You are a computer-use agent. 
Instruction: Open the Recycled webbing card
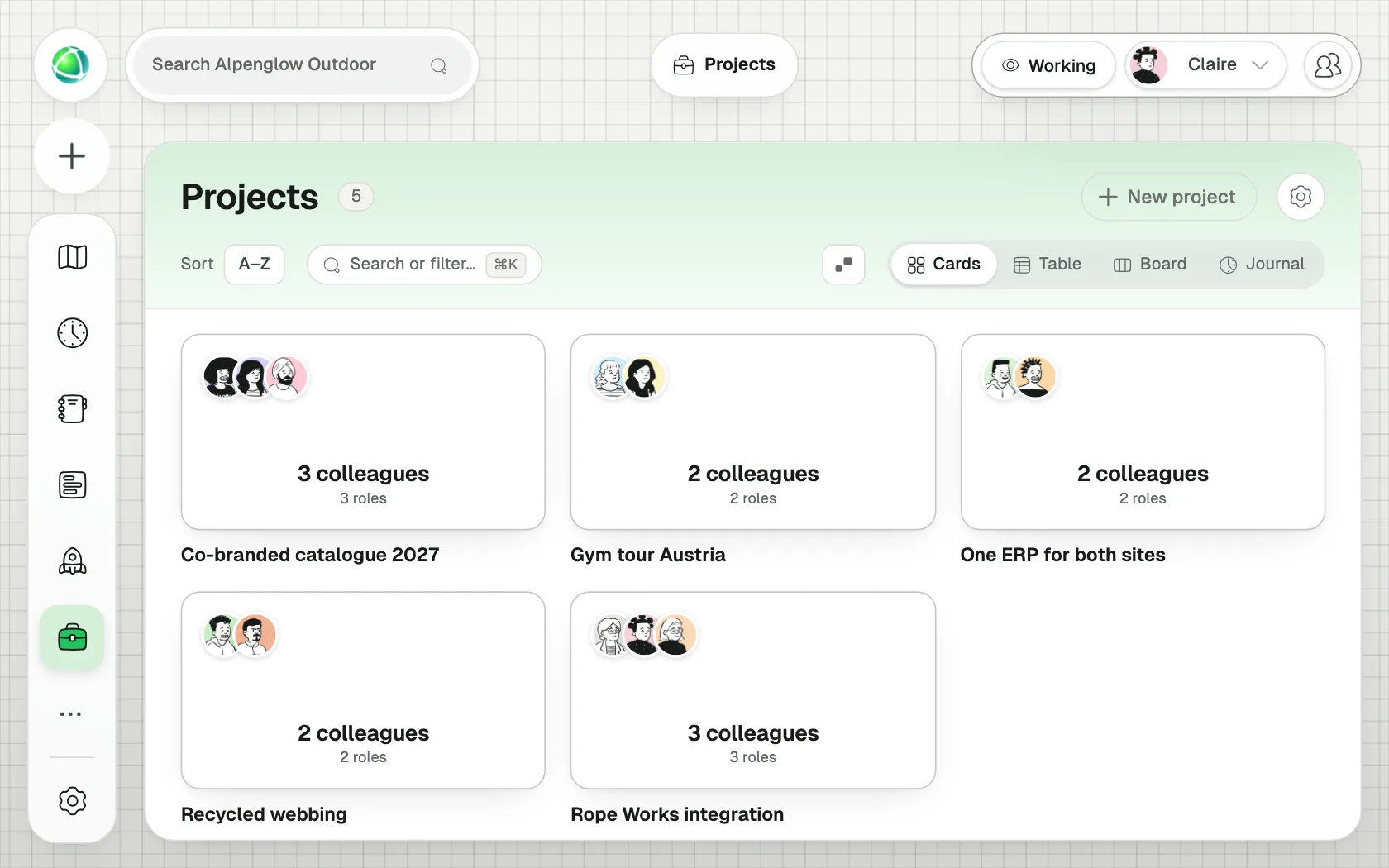pyautogui.click(x=363, y=690)
